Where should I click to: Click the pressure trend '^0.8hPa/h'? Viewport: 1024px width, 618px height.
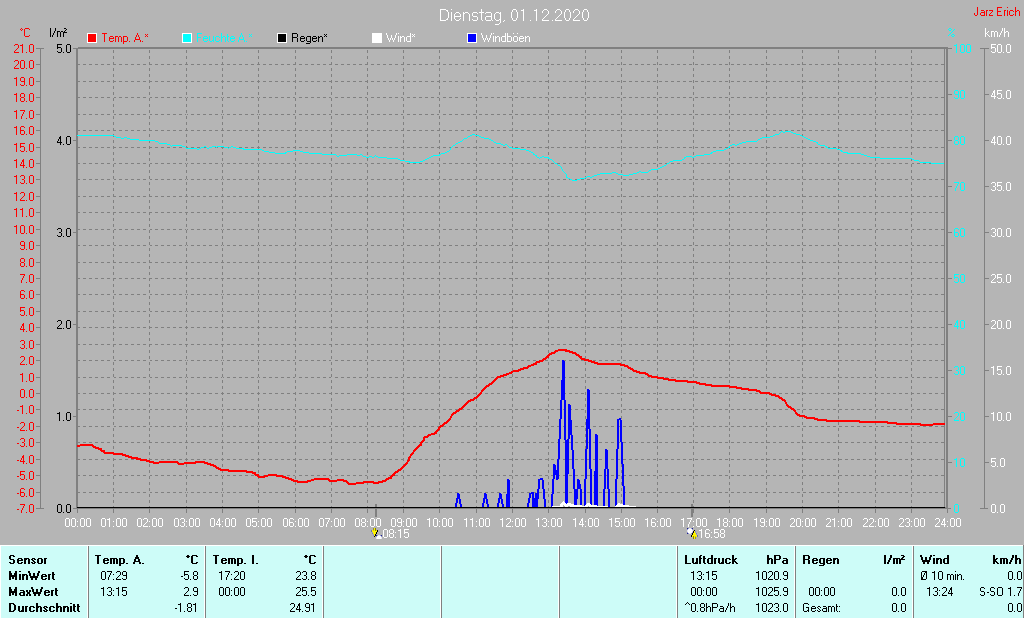(x=711, y=608)
